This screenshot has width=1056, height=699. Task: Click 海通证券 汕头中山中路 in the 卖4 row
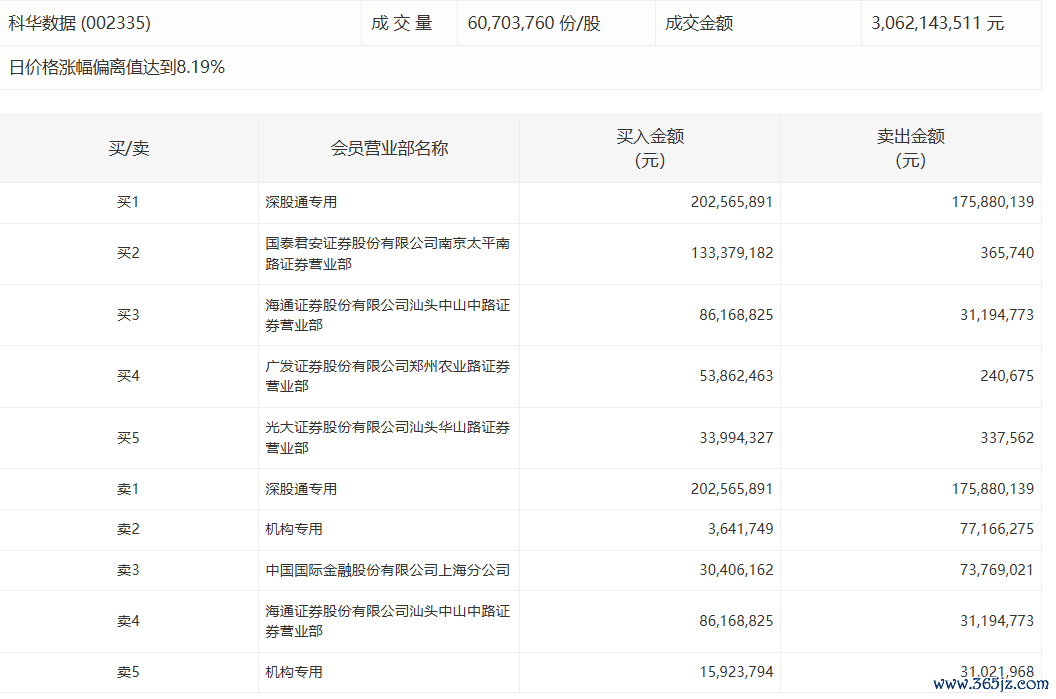(x=387, y=621)
